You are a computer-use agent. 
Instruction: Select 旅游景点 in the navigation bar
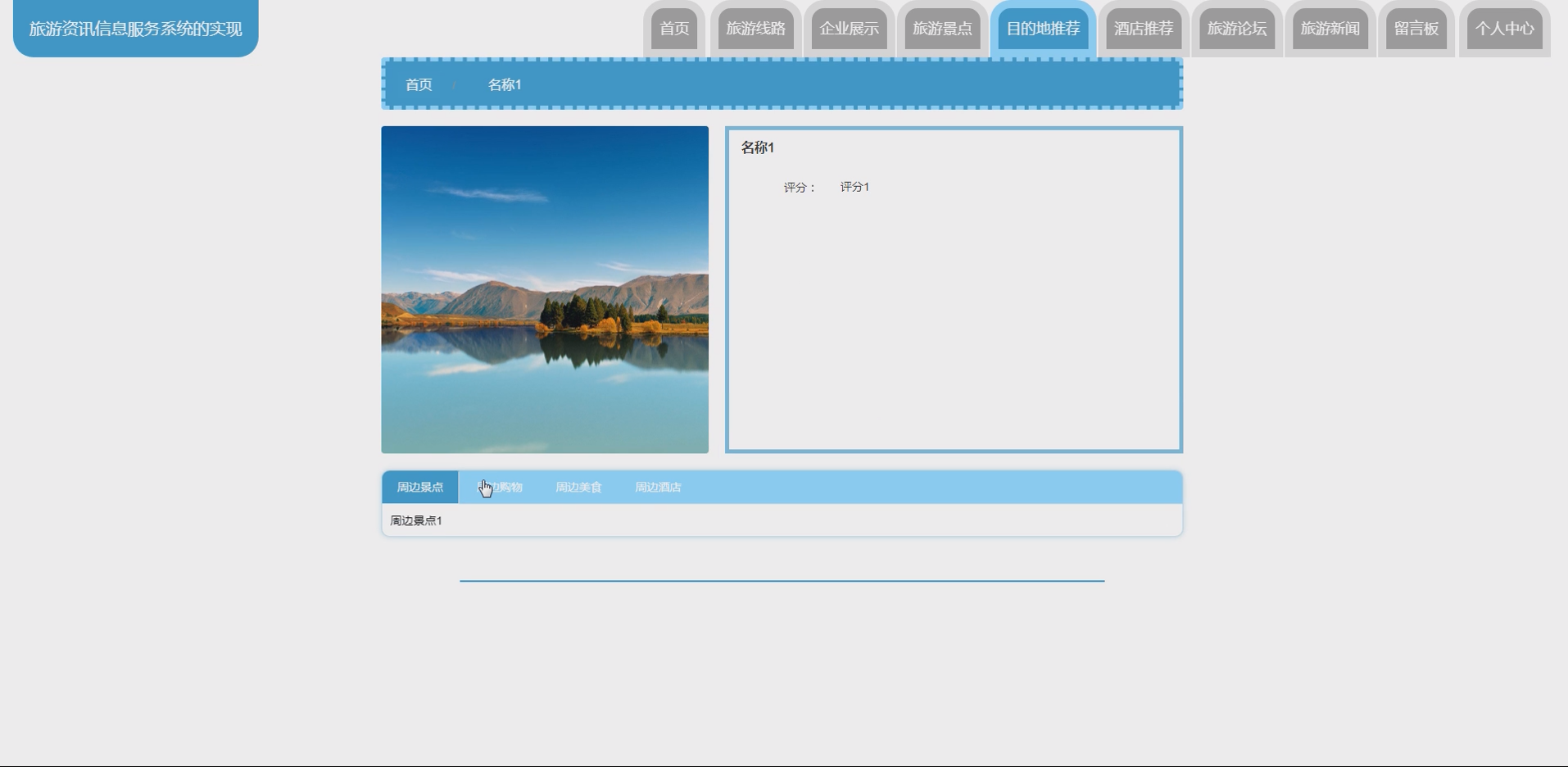click(x=942, y=29)
